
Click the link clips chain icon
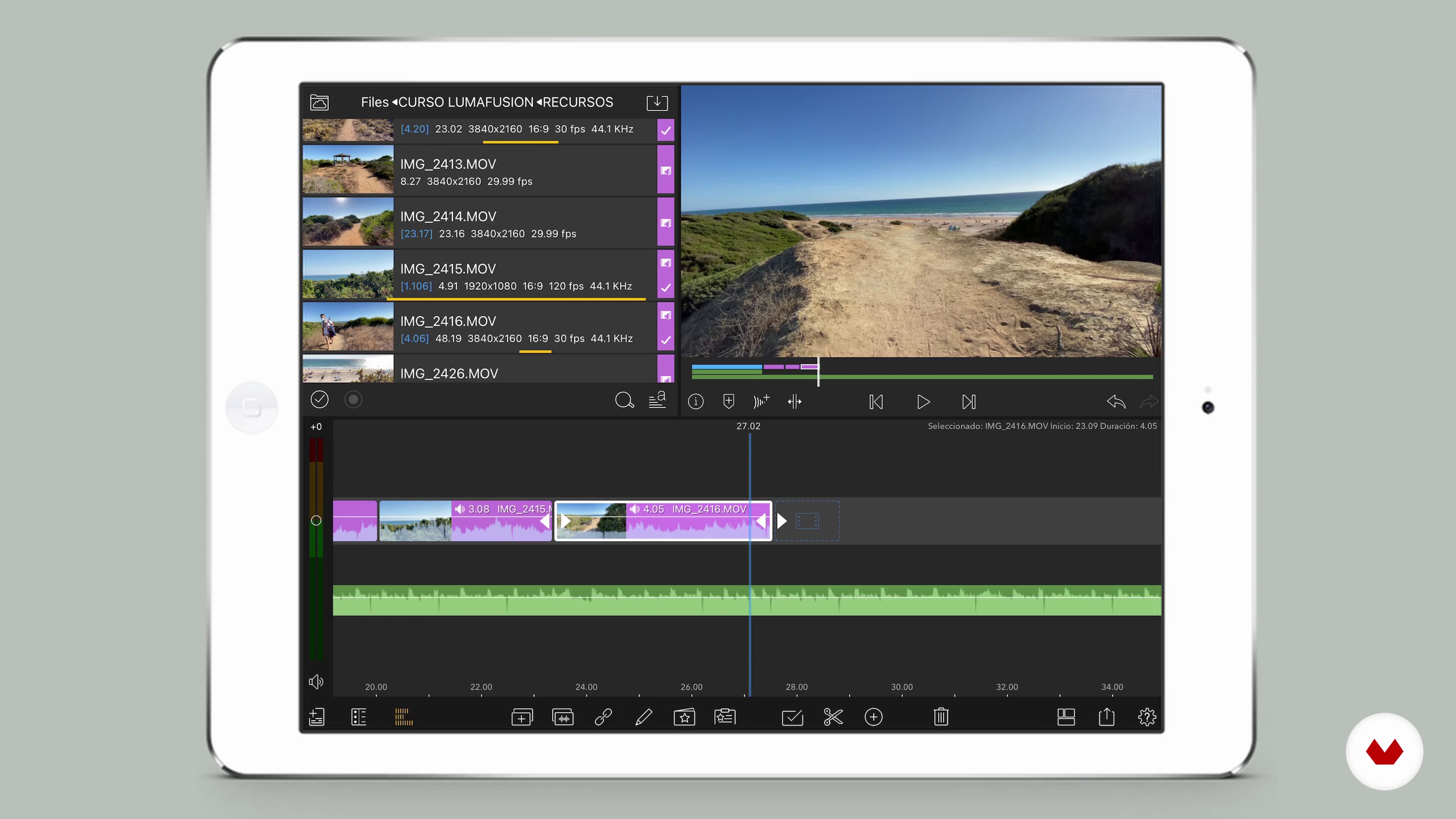pyautogui.click(x=603, y=717)
